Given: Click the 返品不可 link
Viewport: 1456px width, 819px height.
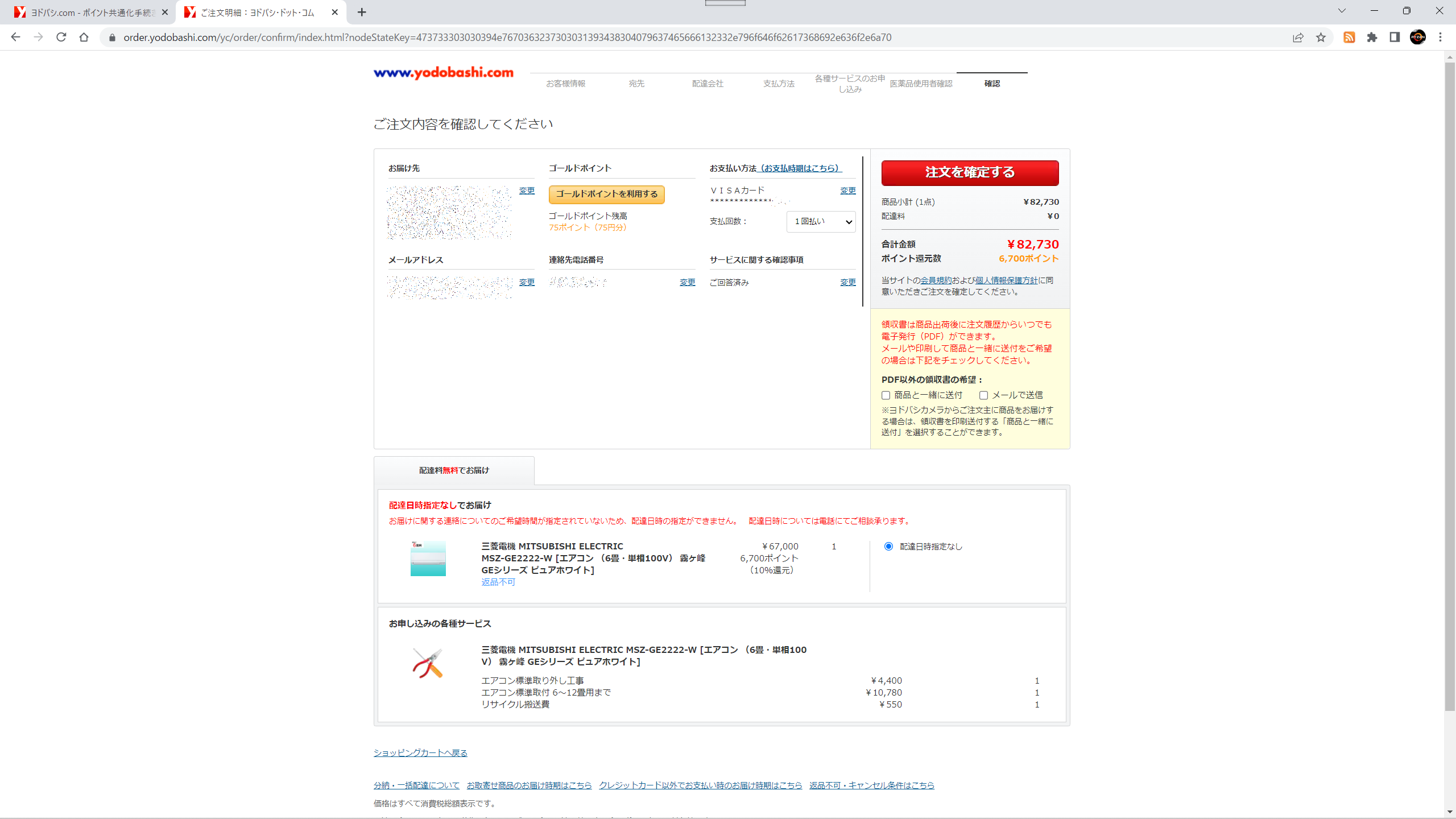Looking at the screenshot, I should [498, 582].
